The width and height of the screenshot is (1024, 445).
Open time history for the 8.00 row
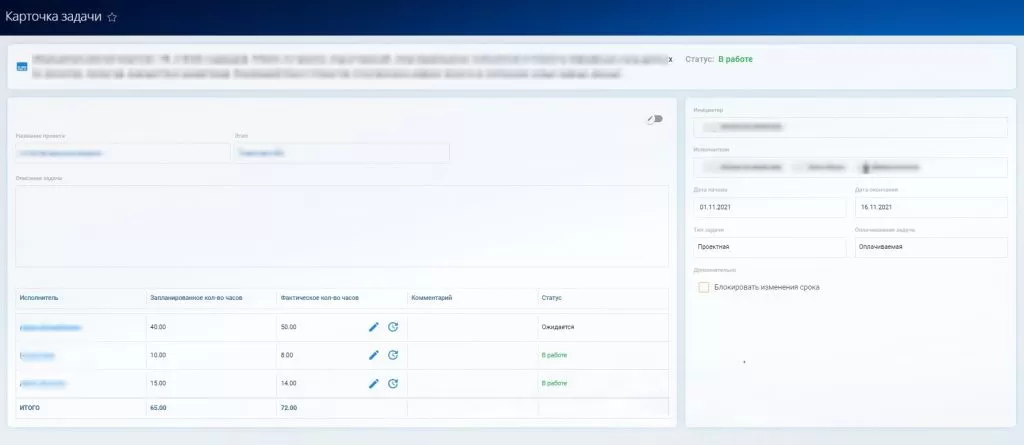tap(393, 355)
